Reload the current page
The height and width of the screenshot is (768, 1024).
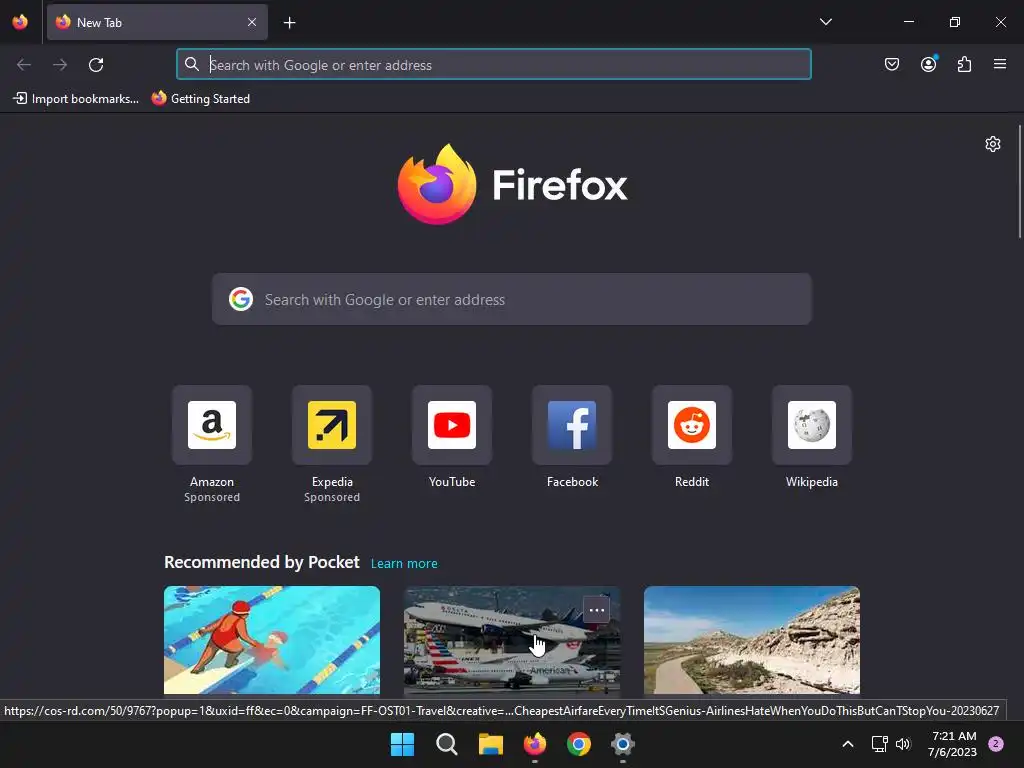point(96,65)
